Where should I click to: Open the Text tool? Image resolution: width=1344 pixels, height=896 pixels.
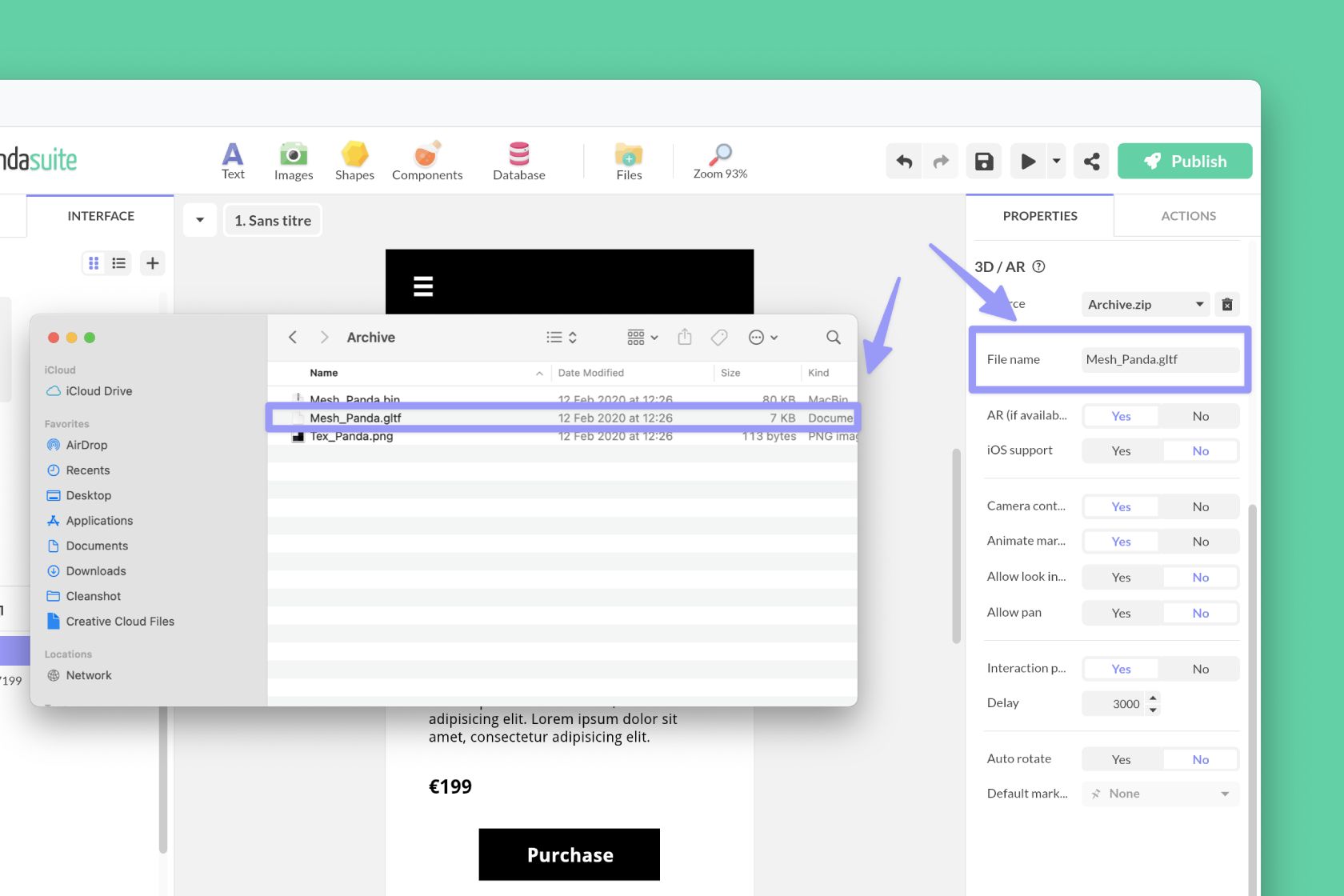233,161
